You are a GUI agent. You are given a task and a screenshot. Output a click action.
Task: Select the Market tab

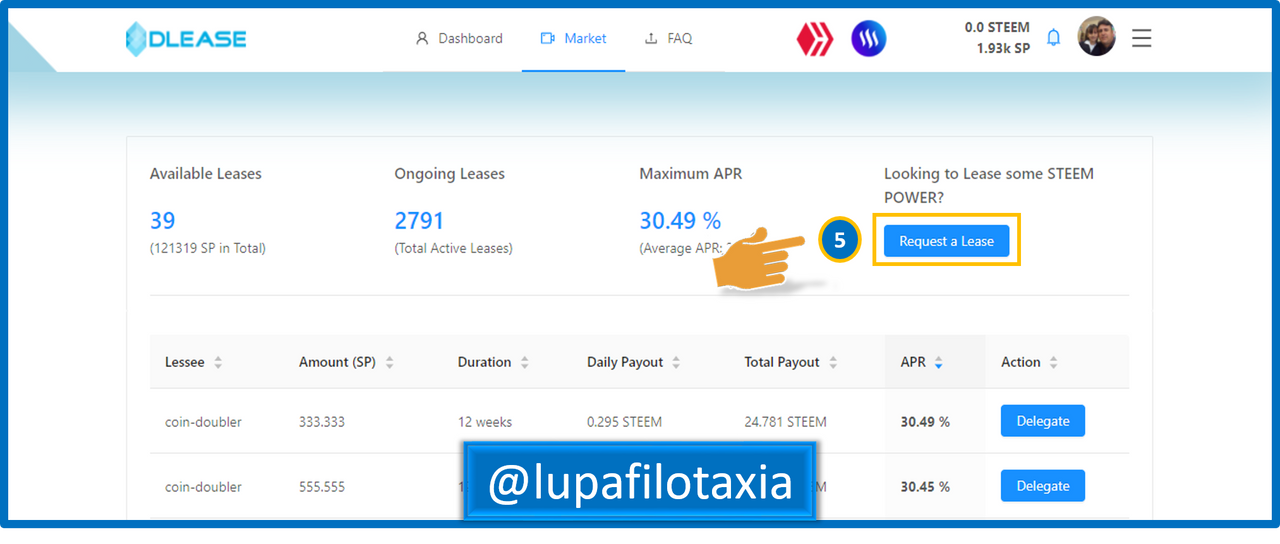[574, 38]
